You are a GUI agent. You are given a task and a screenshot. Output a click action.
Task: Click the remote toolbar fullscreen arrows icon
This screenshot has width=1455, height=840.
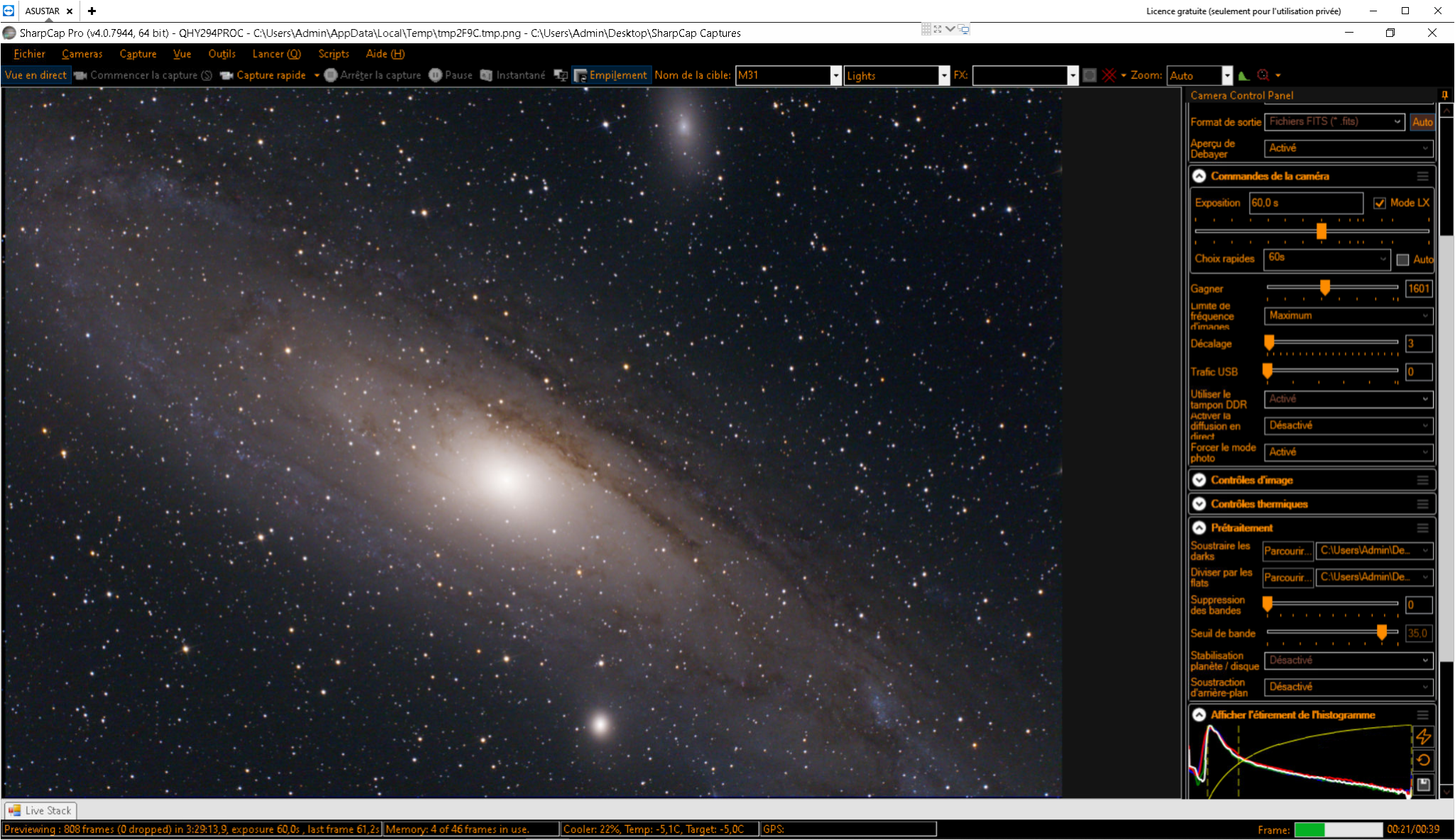[x=938, y=29]
